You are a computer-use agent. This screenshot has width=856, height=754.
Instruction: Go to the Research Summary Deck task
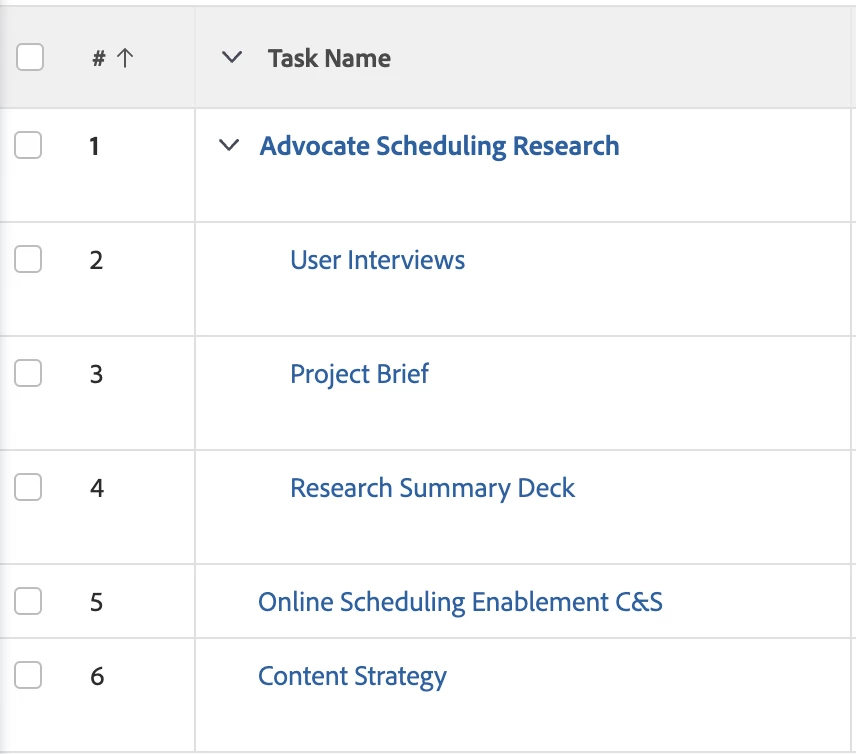(432, 488)
